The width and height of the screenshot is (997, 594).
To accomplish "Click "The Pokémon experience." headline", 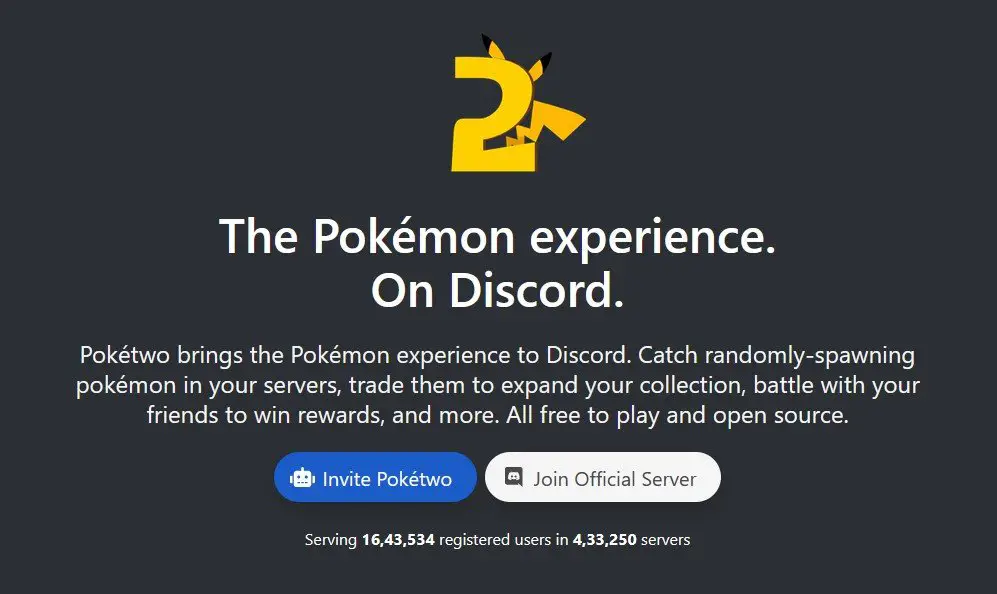I will [498, 236].
